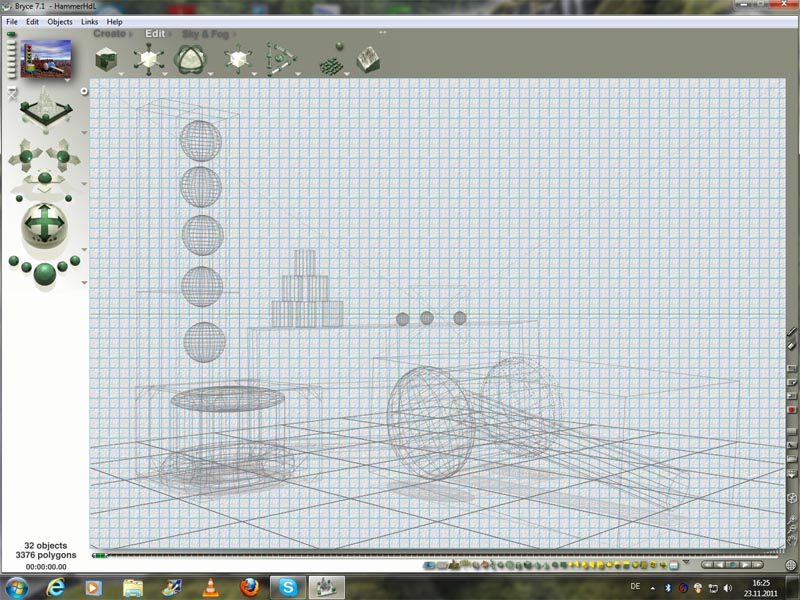Click the large green Render sphere
Viewport: 800px width, 600px height.
point(45,273)
